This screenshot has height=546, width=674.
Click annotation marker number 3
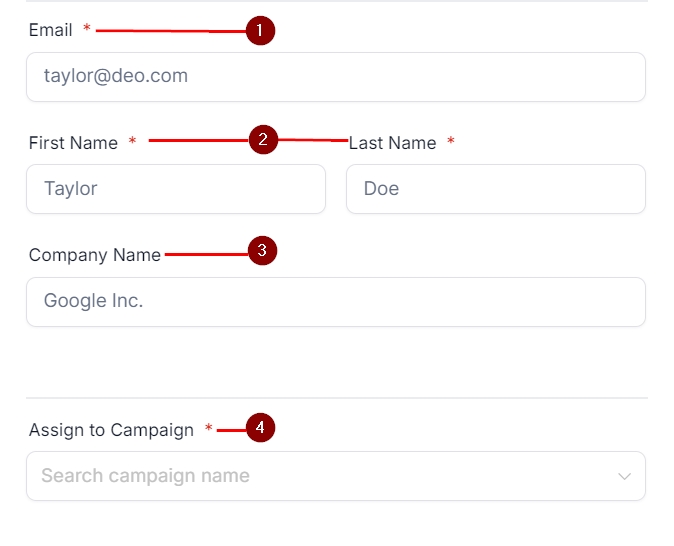[x=261, y=251]
